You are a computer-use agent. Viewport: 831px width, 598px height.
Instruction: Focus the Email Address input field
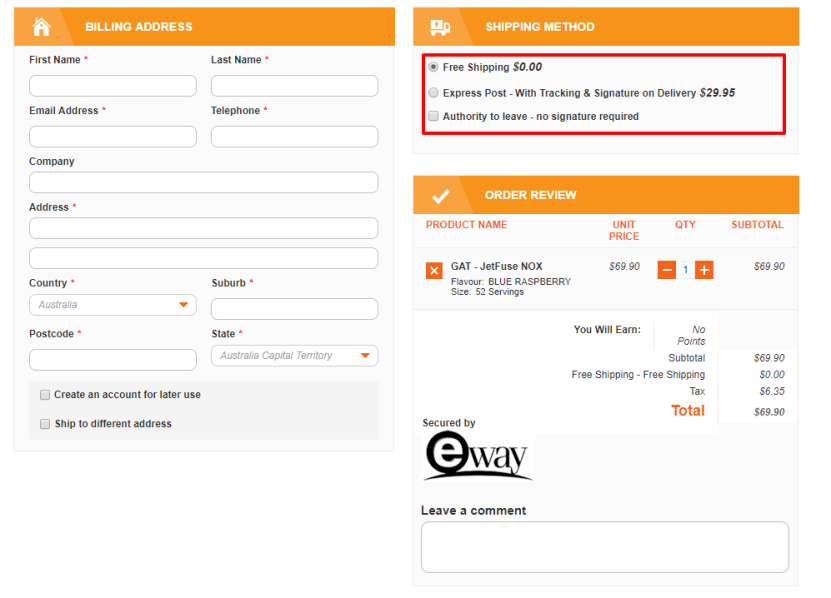113,137
